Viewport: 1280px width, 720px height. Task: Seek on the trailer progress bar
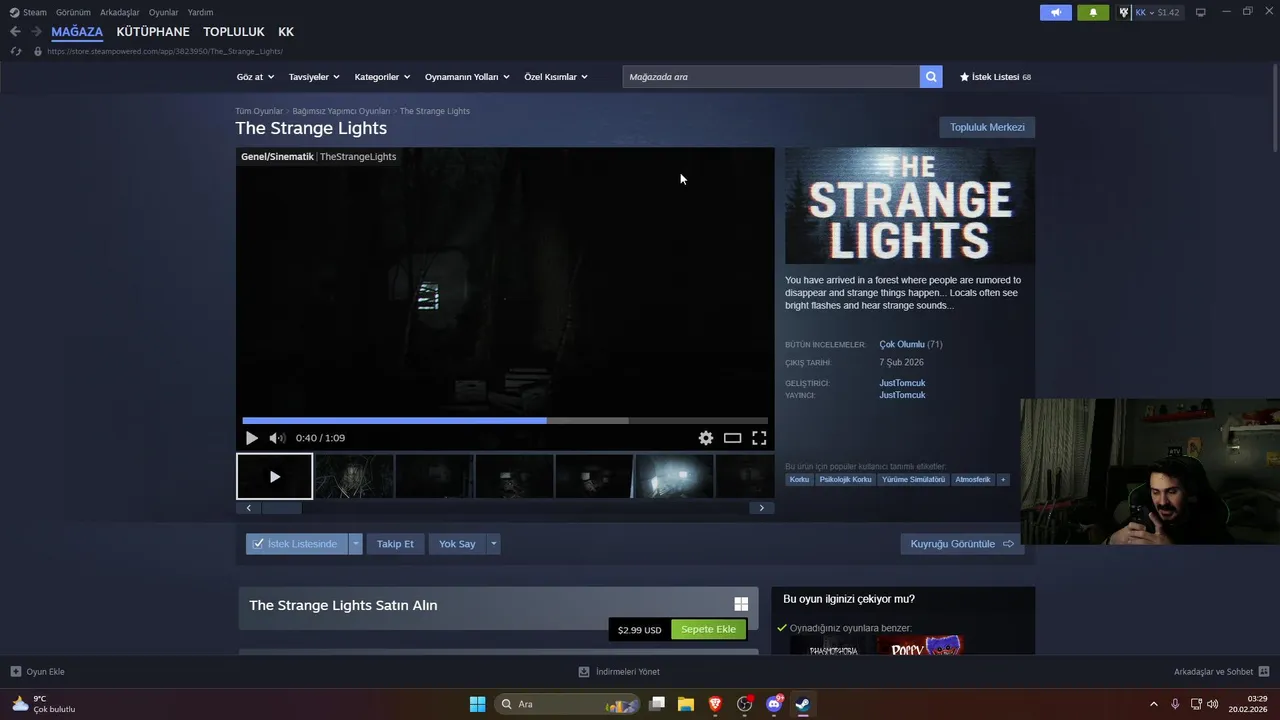coord(505,421)
